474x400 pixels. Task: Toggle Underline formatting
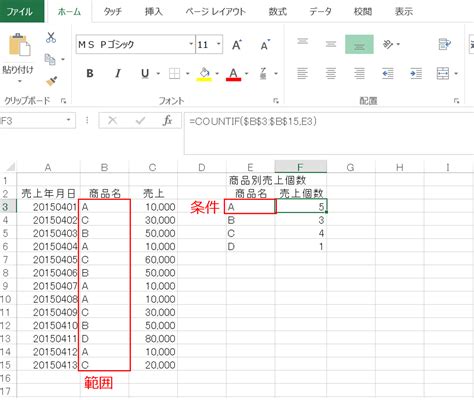tap(145, 73)
